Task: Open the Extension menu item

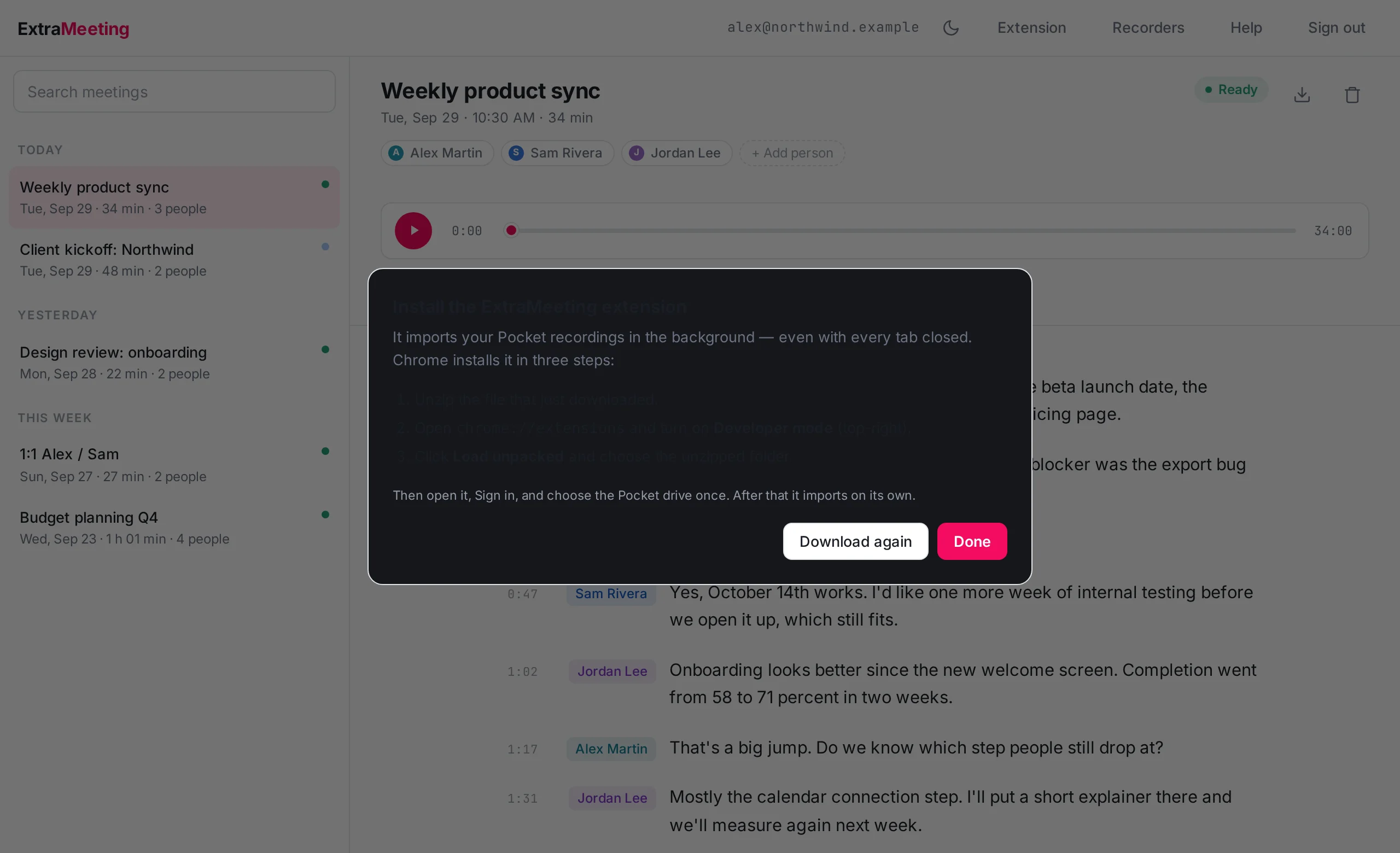Action: point(1031,28)
